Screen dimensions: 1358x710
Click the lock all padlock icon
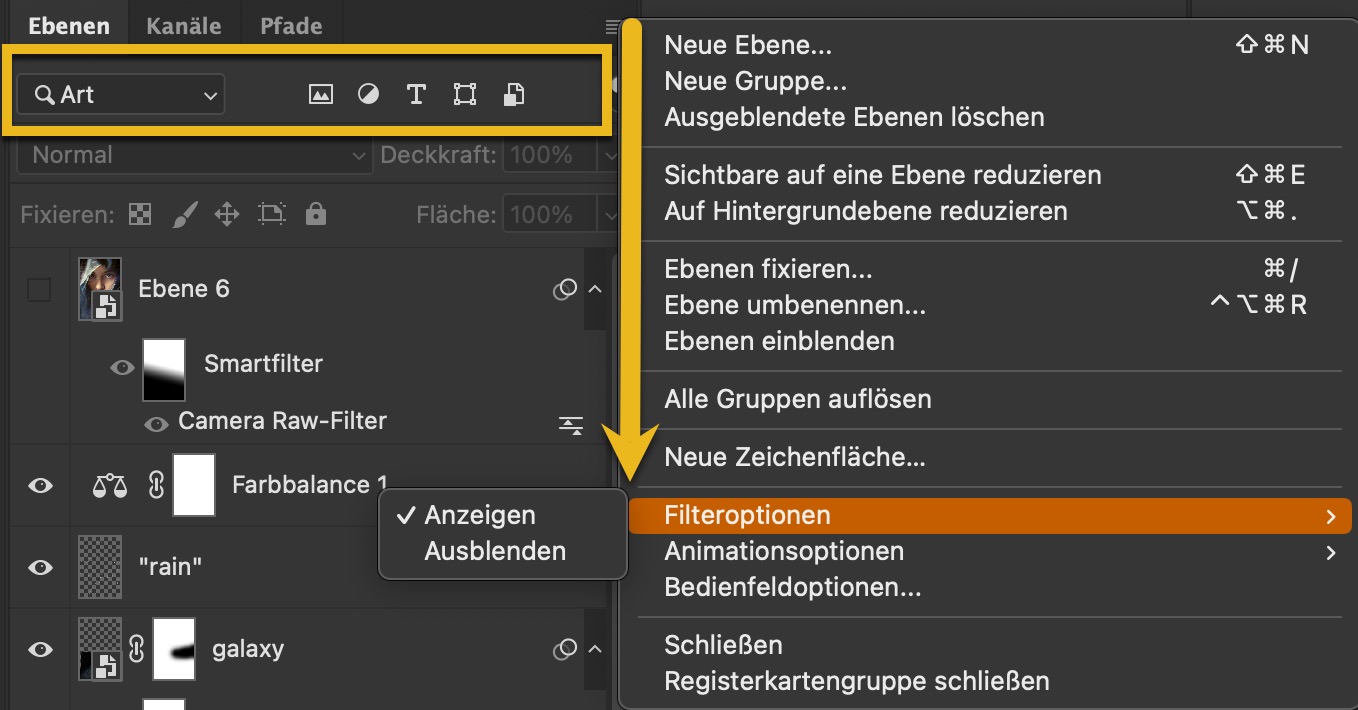point(315,214)
